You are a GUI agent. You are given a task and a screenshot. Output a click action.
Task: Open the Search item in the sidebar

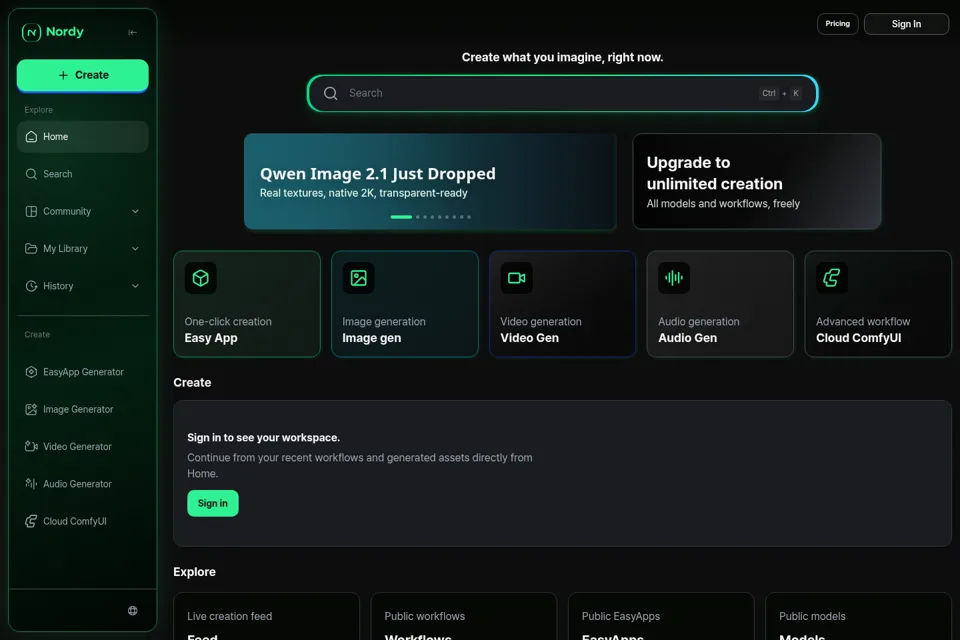83,174
